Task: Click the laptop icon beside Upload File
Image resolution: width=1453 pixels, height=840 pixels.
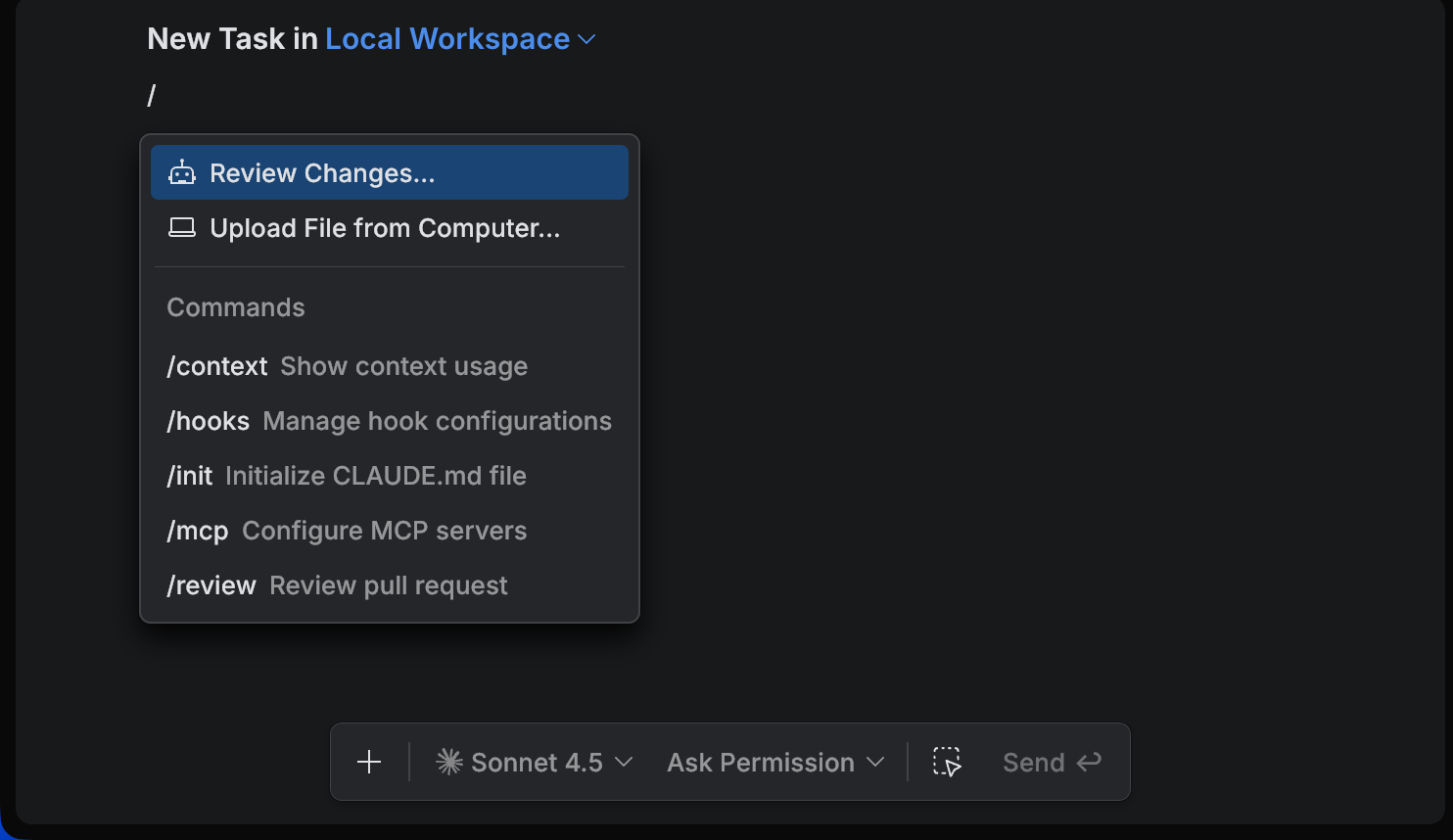Action: click(x=182, y=228)
